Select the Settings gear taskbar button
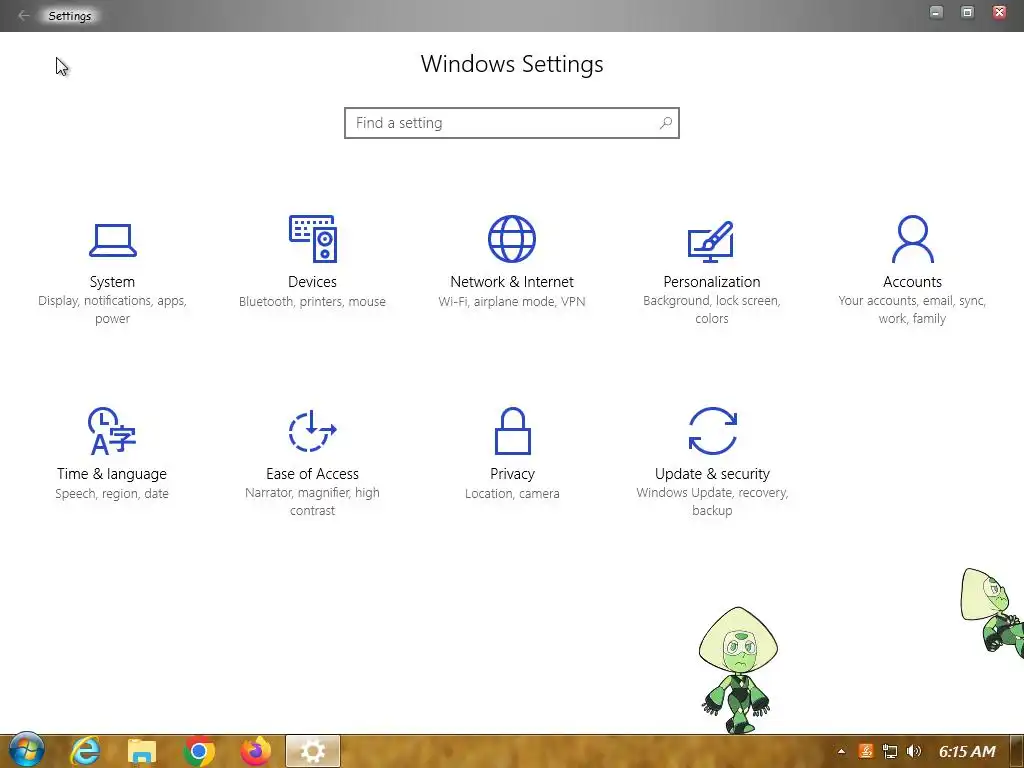Viewport: 1024px width, 768px height. [313, 752]
